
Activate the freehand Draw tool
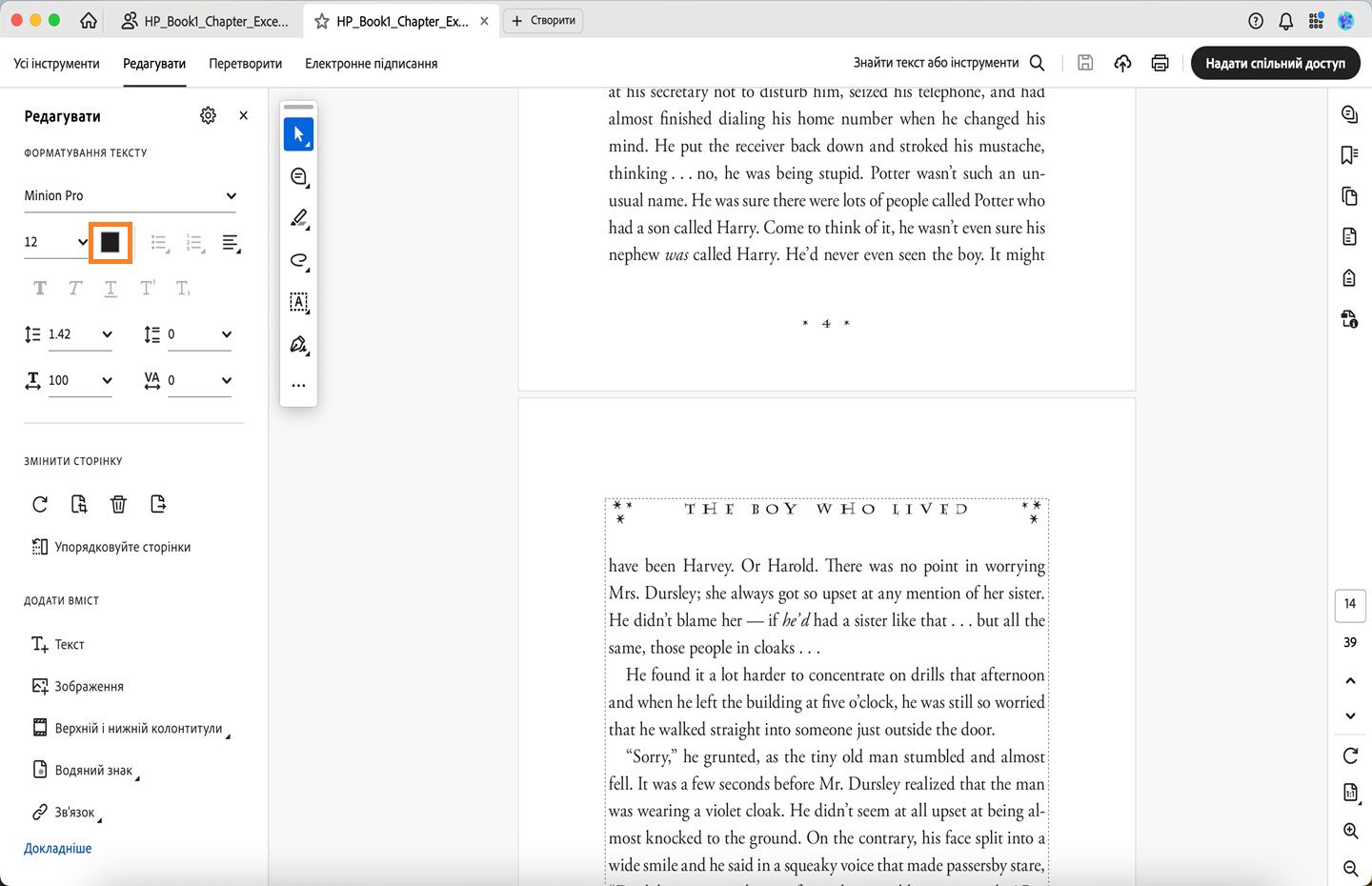pos(298,260)
